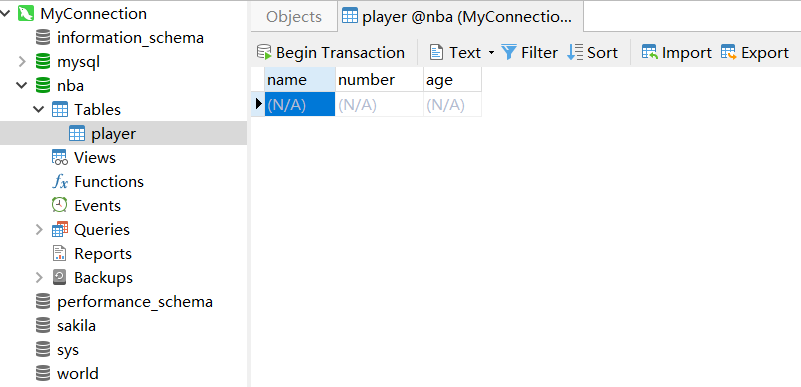
Task: Click the performance_schema database icon
Action: click(43, 302)
